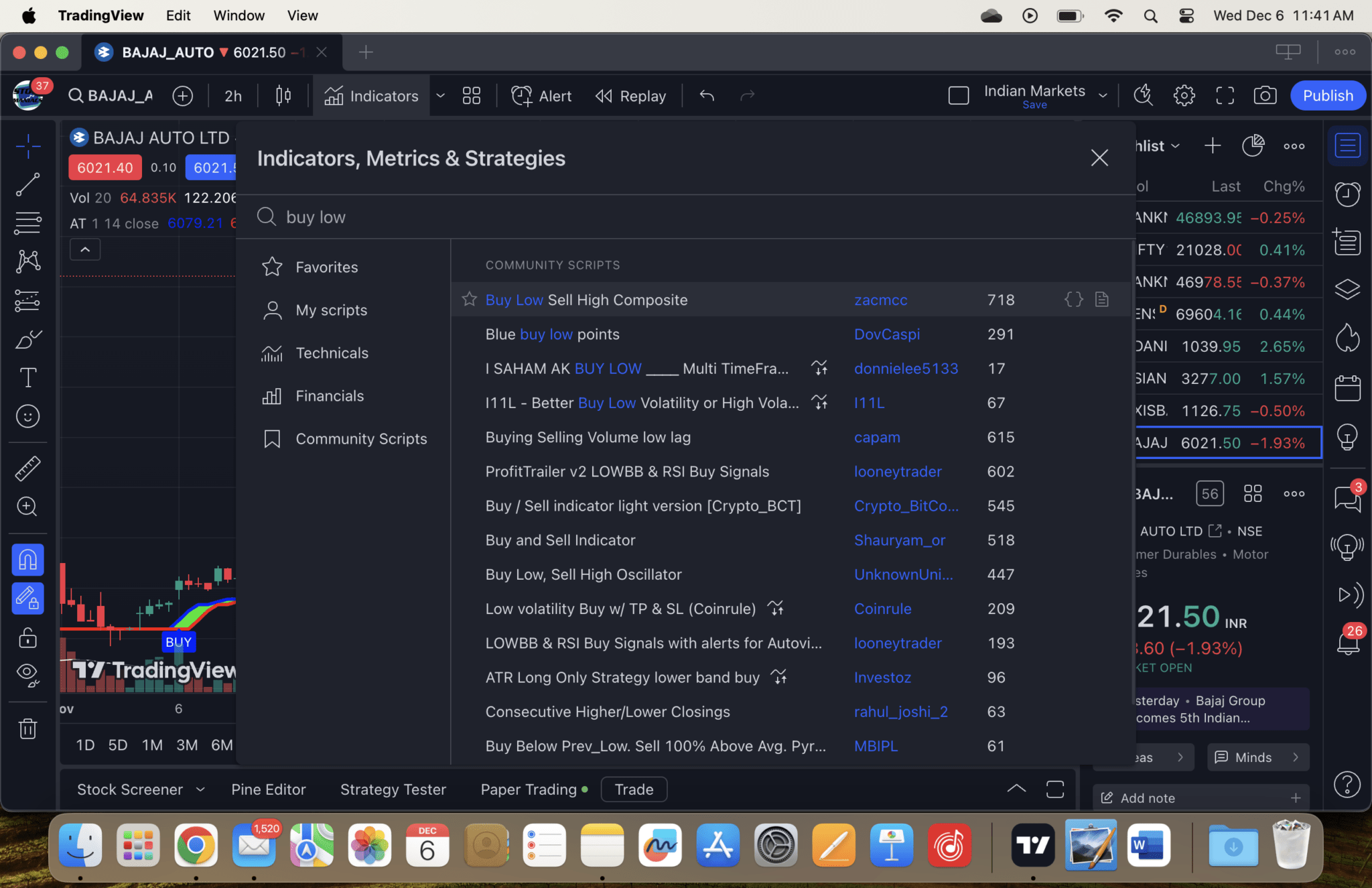Collapse the indicator legend with chevron
The image size is (1372, 888).
click(85, 249)
